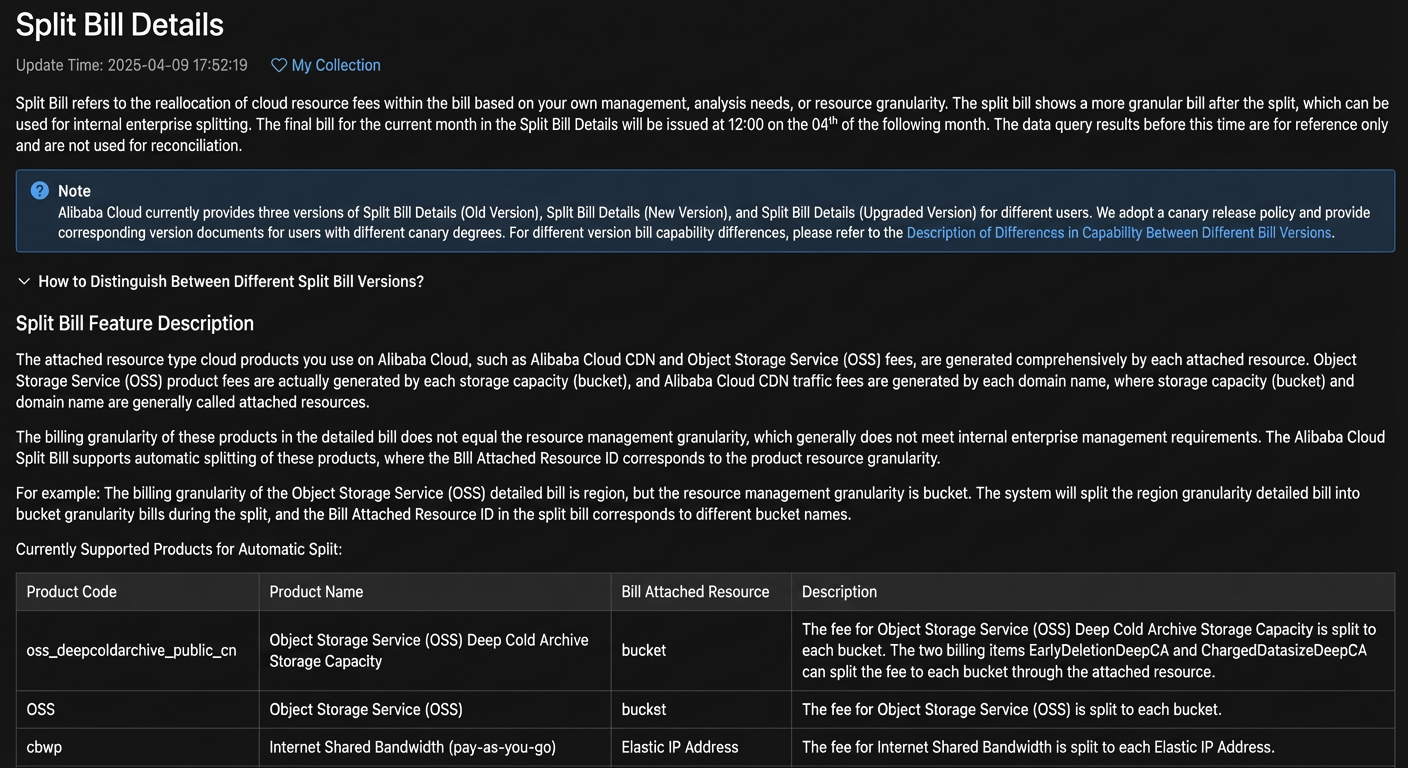1408x768 pixels.
Task: Click the question mark Note icon
Action: (x=40, y=190)
